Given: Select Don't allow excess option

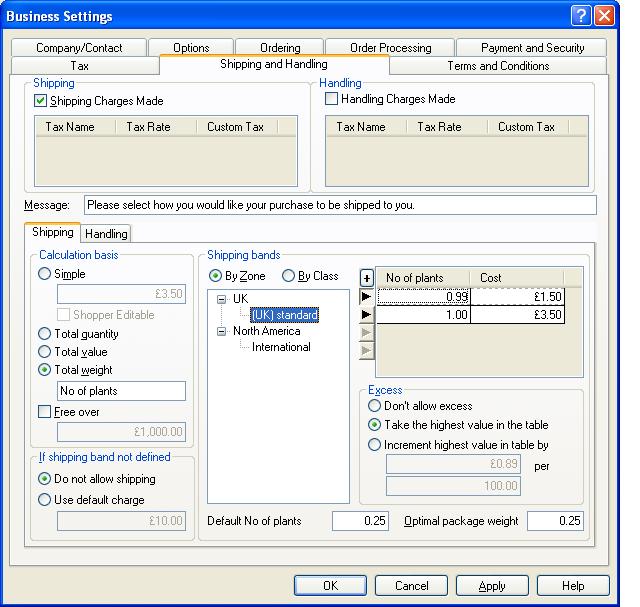Looking at the screenshot, I should point(375,407).
